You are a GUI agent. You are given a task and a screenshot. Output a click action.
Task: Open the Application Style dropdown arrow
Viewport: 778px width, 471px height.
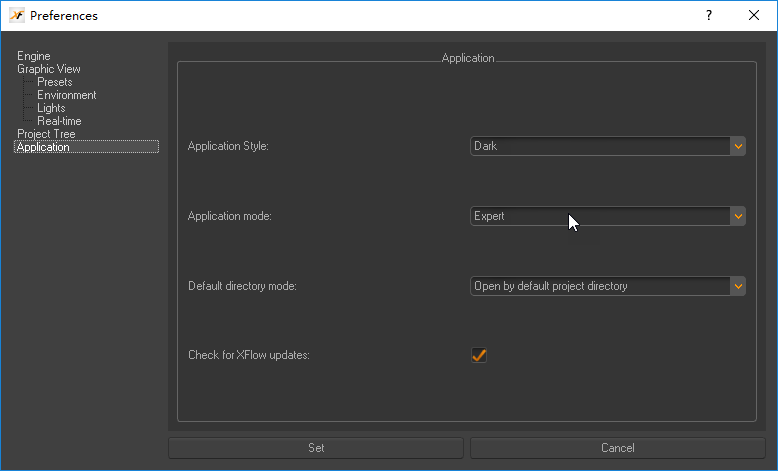point(738,146)
